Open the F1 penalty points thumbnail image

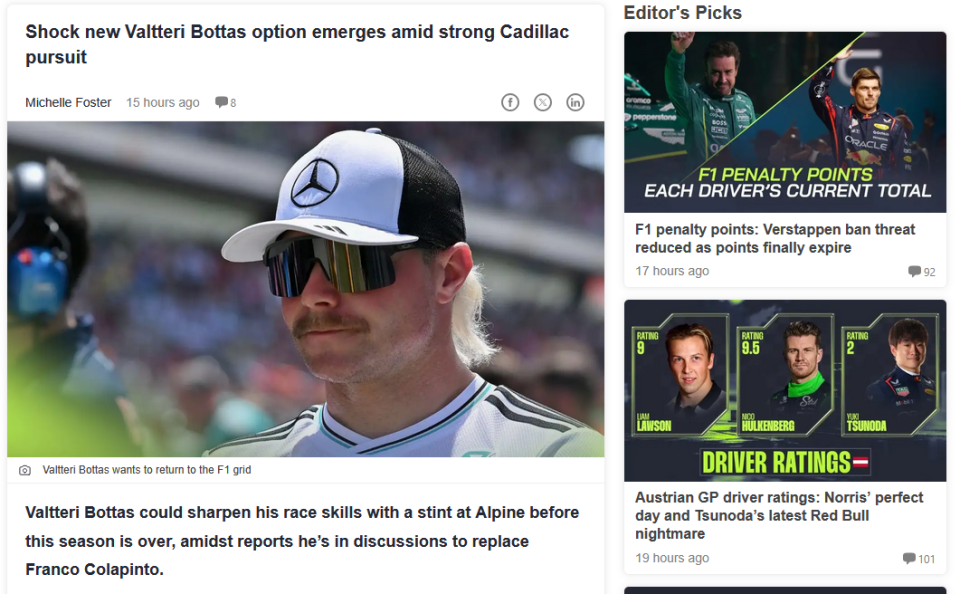(785, 122)
